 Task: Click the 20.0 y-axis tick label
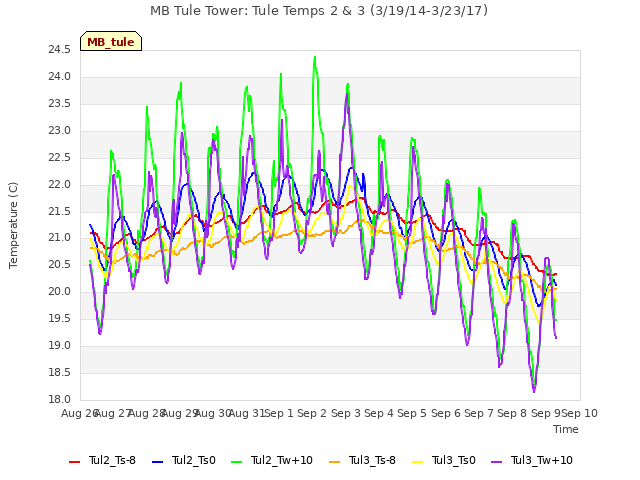tap(60, 291)
